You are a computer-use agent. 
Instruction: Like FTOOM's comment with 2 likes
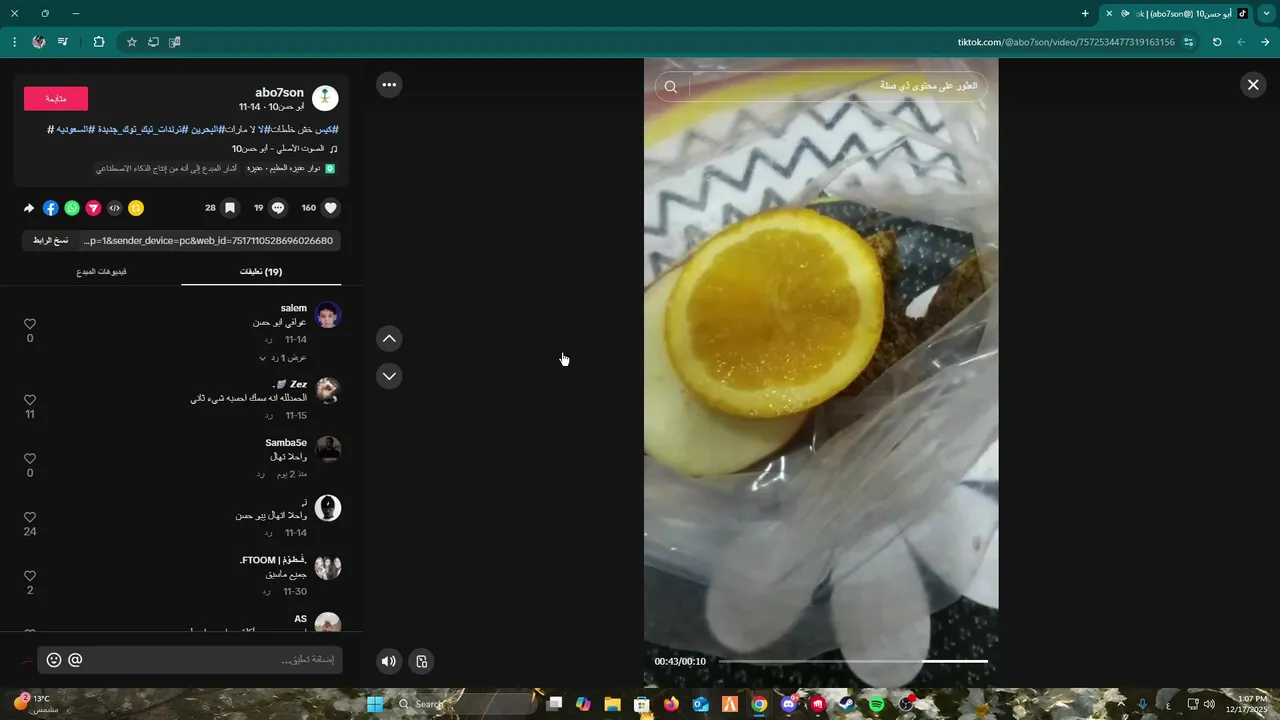coord(30,576)
